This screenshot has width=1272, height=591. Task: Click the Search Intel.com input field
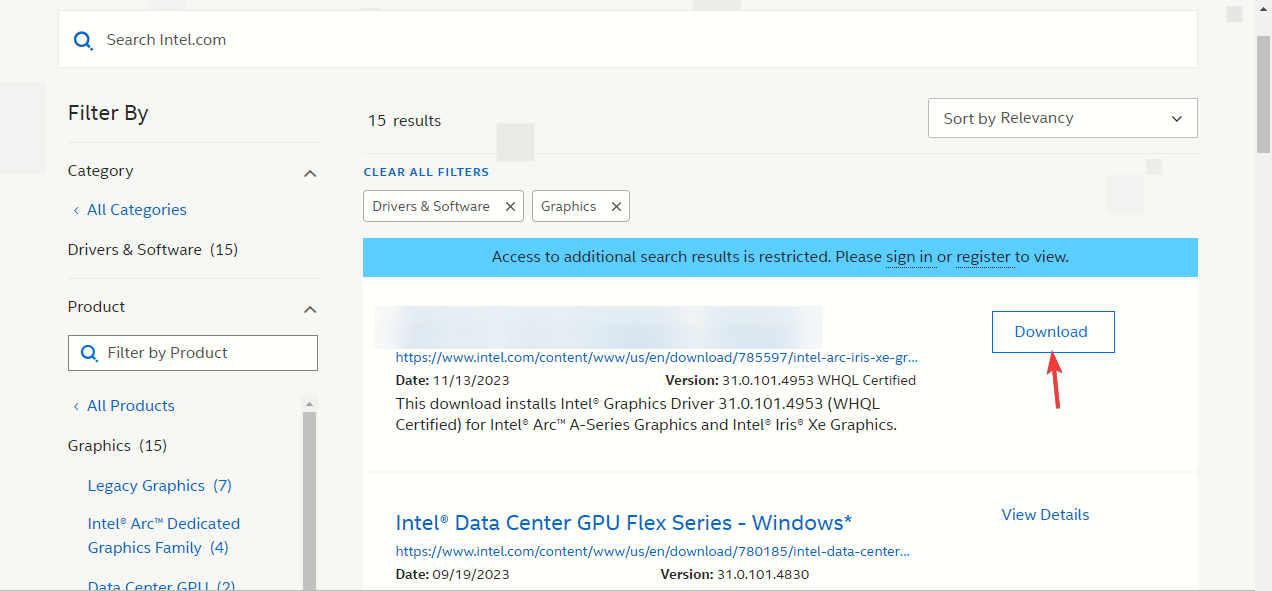click(x=640, y=40)
